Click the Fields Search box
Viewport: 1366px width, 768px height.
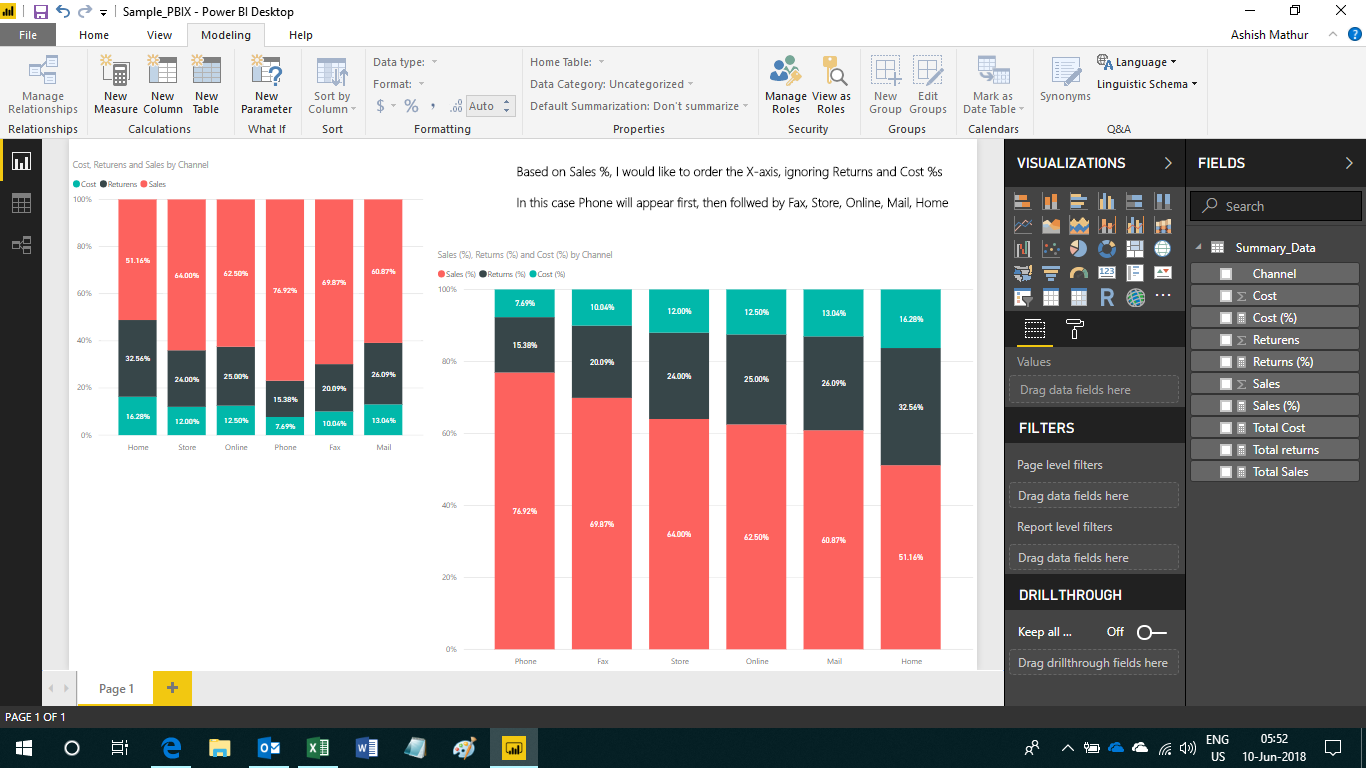[x=1275, y=206]
